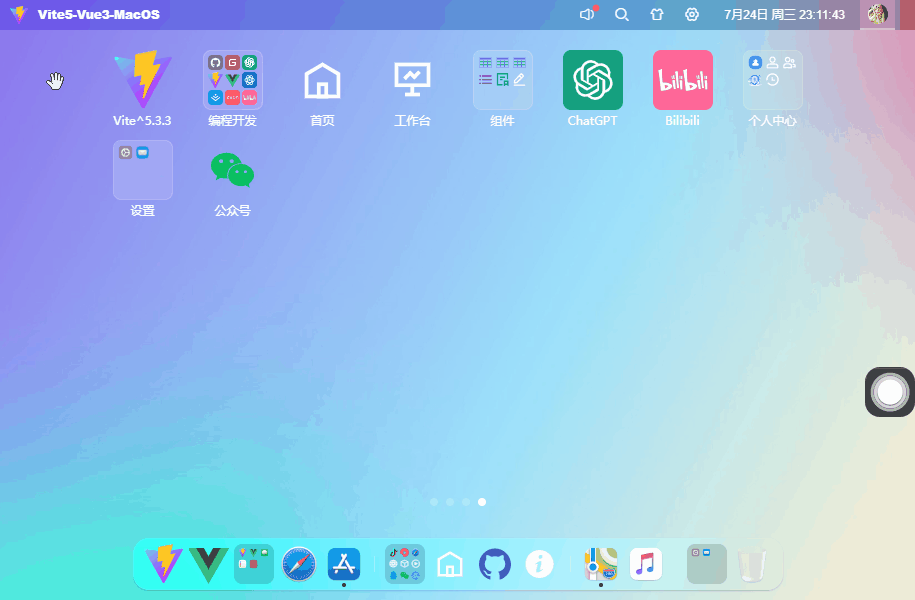
Task: Open the Vite^5.3.3 desktop app
Action: pos(143,80)
